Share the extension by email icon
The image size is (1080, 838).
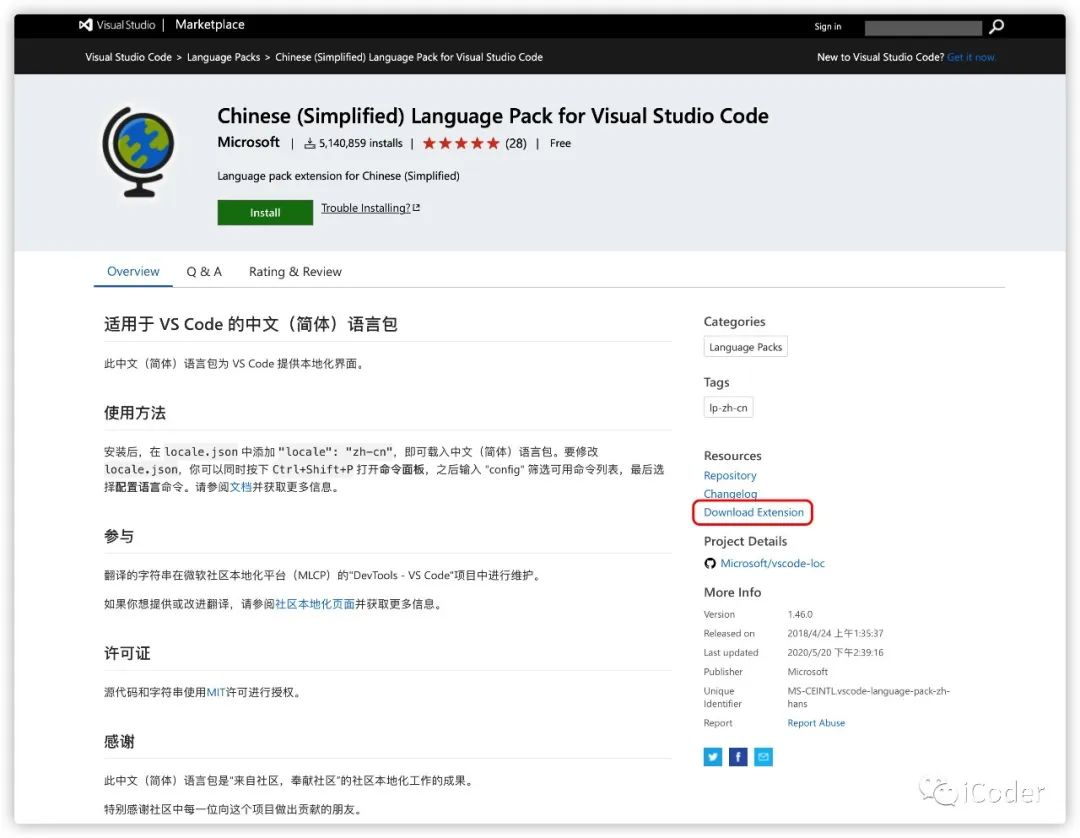click(763, 757)
